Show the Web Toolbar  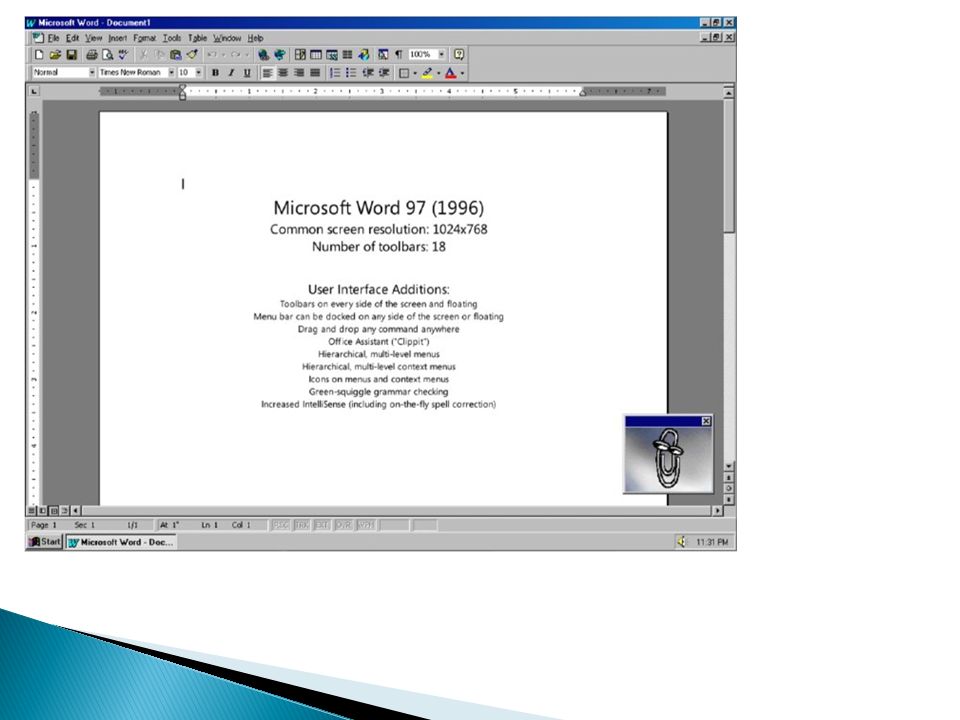(280, 54)
